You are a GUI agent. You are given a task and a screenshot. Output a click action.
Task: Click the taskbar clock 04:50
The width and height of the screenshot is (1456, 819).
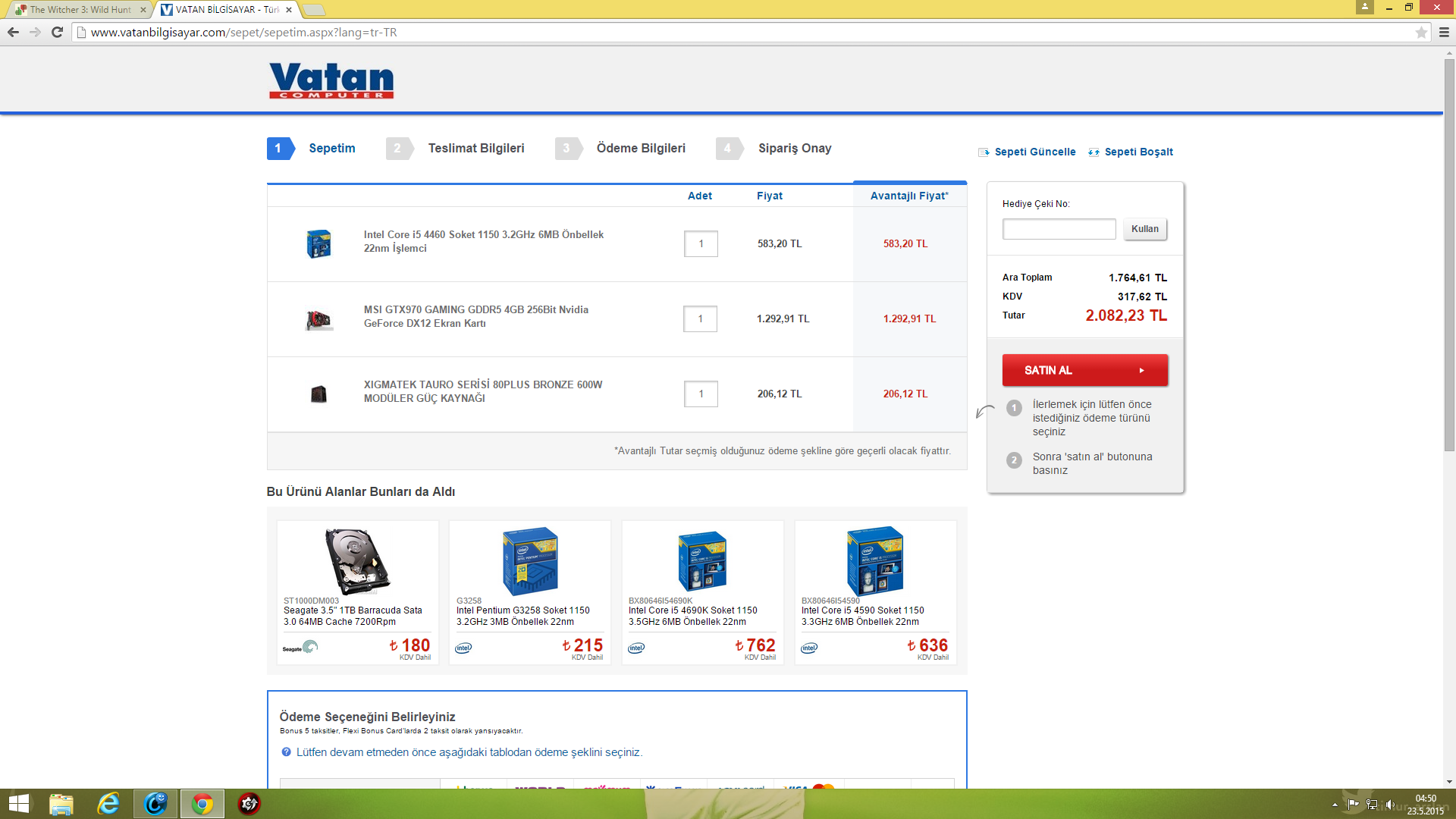pyautogui.click(x=1425, y=799)
